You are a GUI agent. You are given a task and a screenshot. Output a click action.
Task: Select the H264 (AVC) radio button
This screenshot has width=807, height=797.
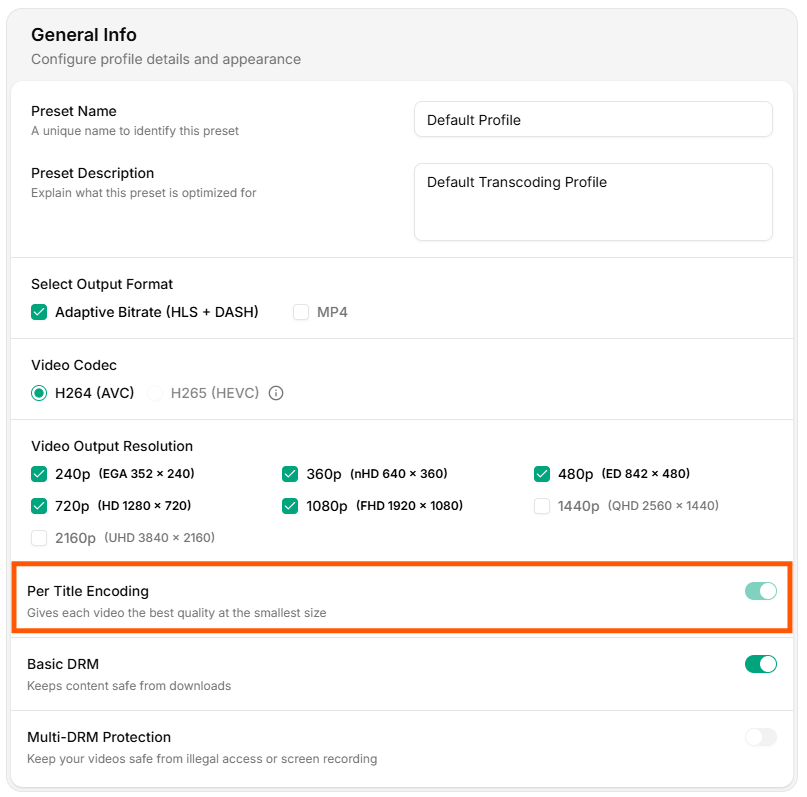(x=40, y=393)
